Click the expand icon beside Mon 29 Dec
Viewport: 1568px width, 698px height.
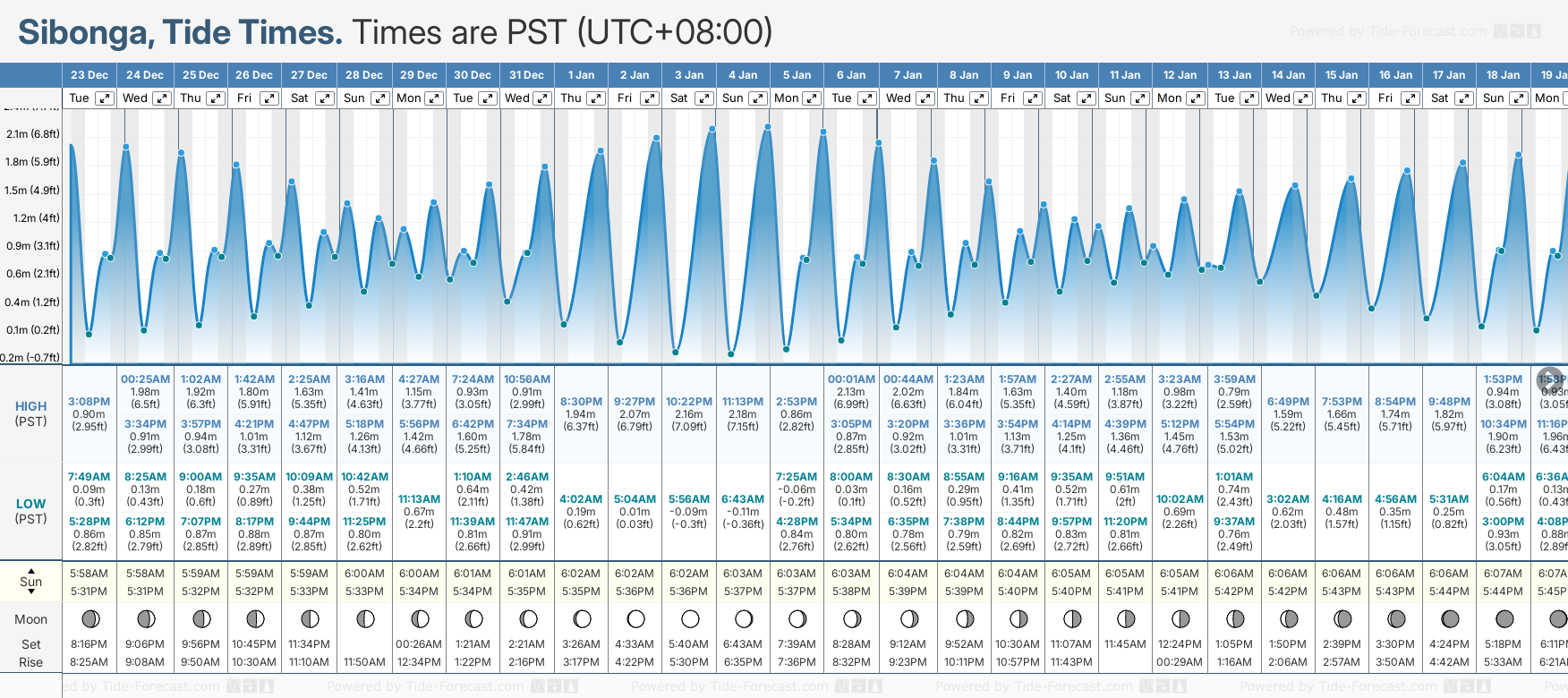tap(434, 98)
